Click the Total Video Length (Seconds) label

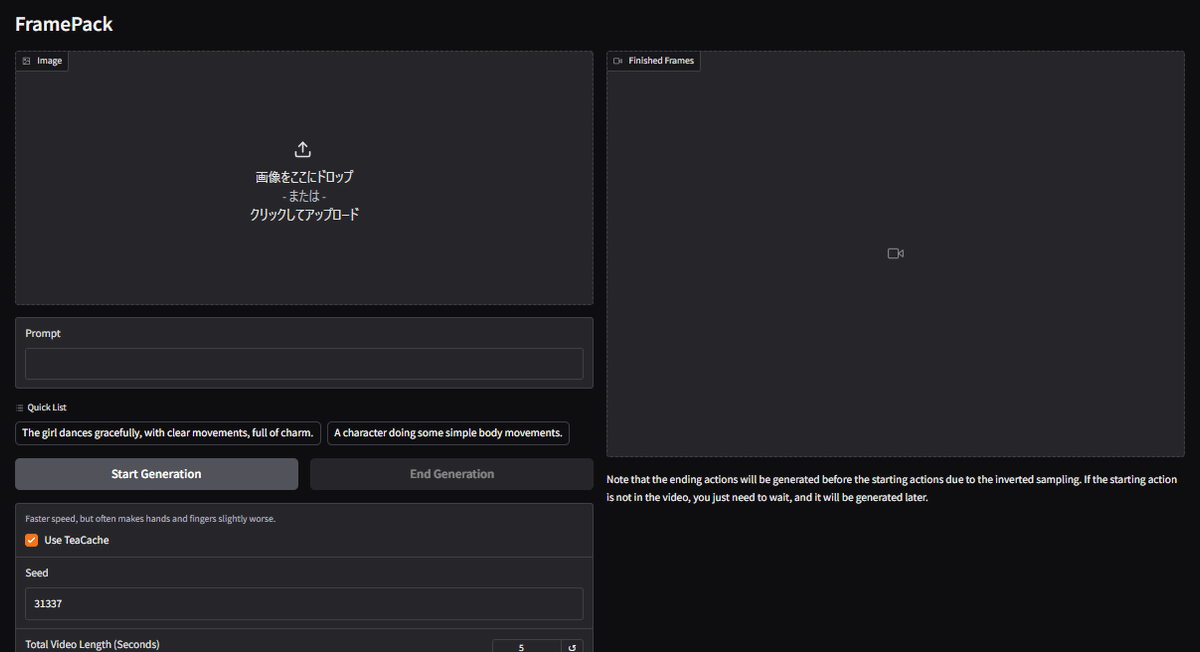pyautogui.click(x=92, y=645)
